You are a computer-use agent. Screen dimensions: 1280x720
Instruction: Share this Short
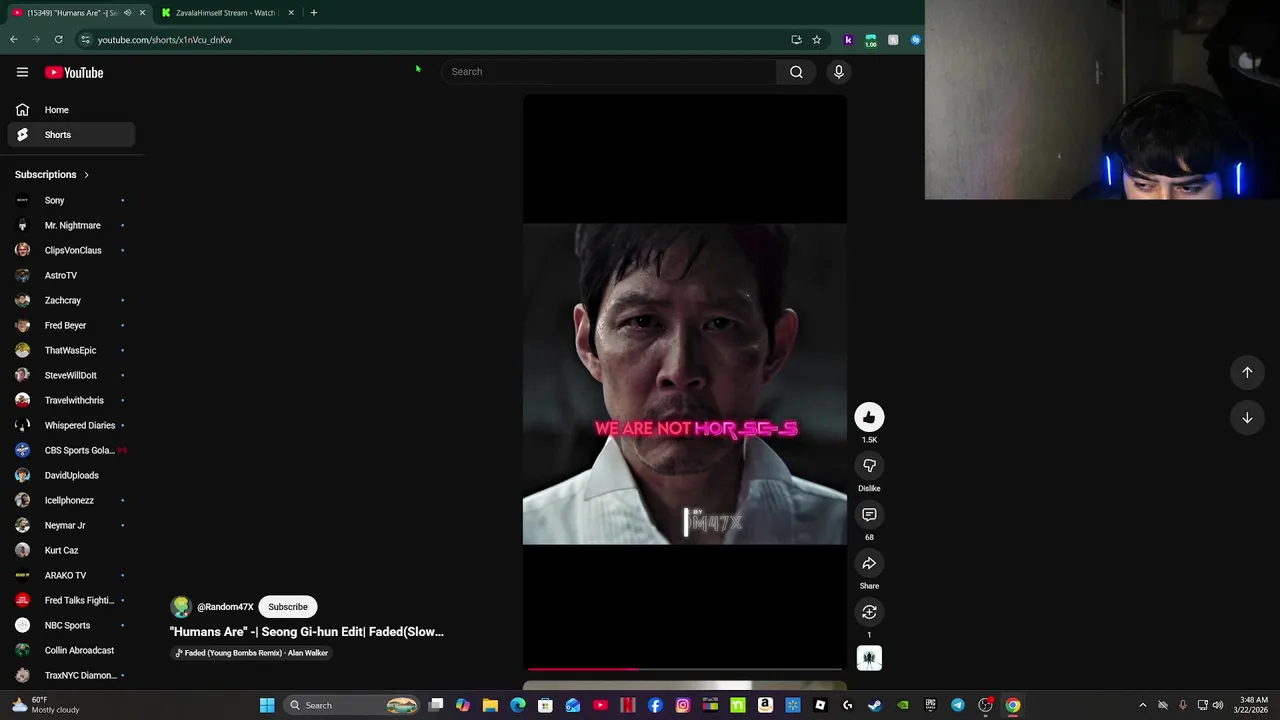[869, 564]
